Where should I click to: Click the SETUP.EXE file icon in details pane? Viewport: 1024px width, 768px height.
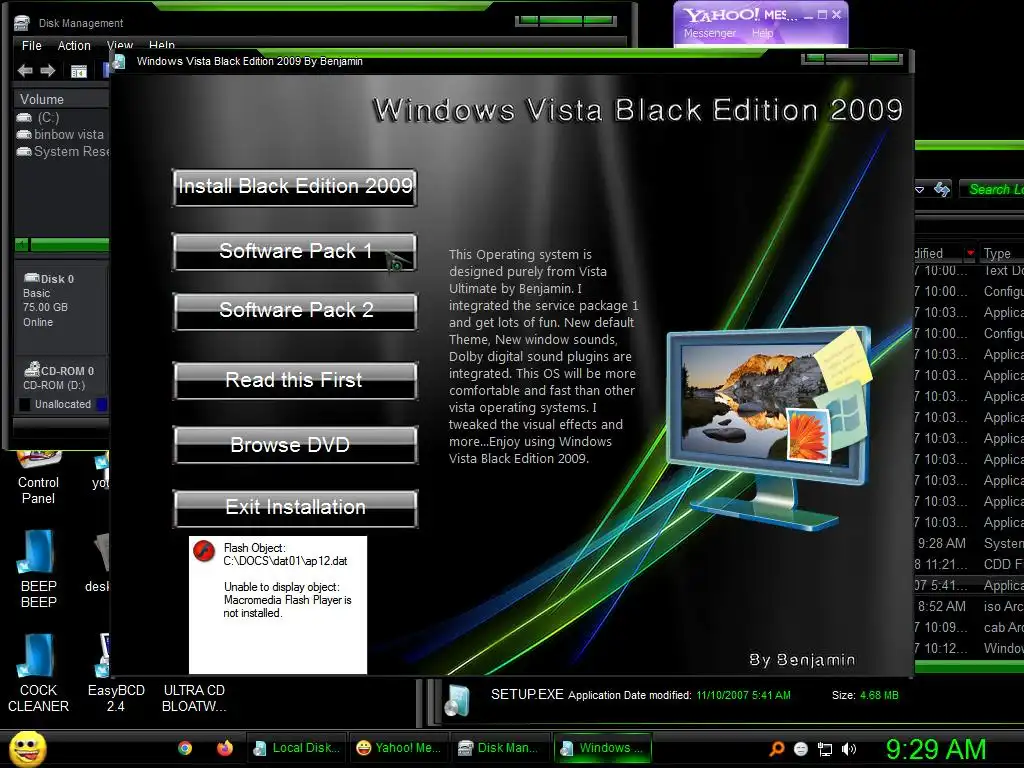(x=457, y=701)
